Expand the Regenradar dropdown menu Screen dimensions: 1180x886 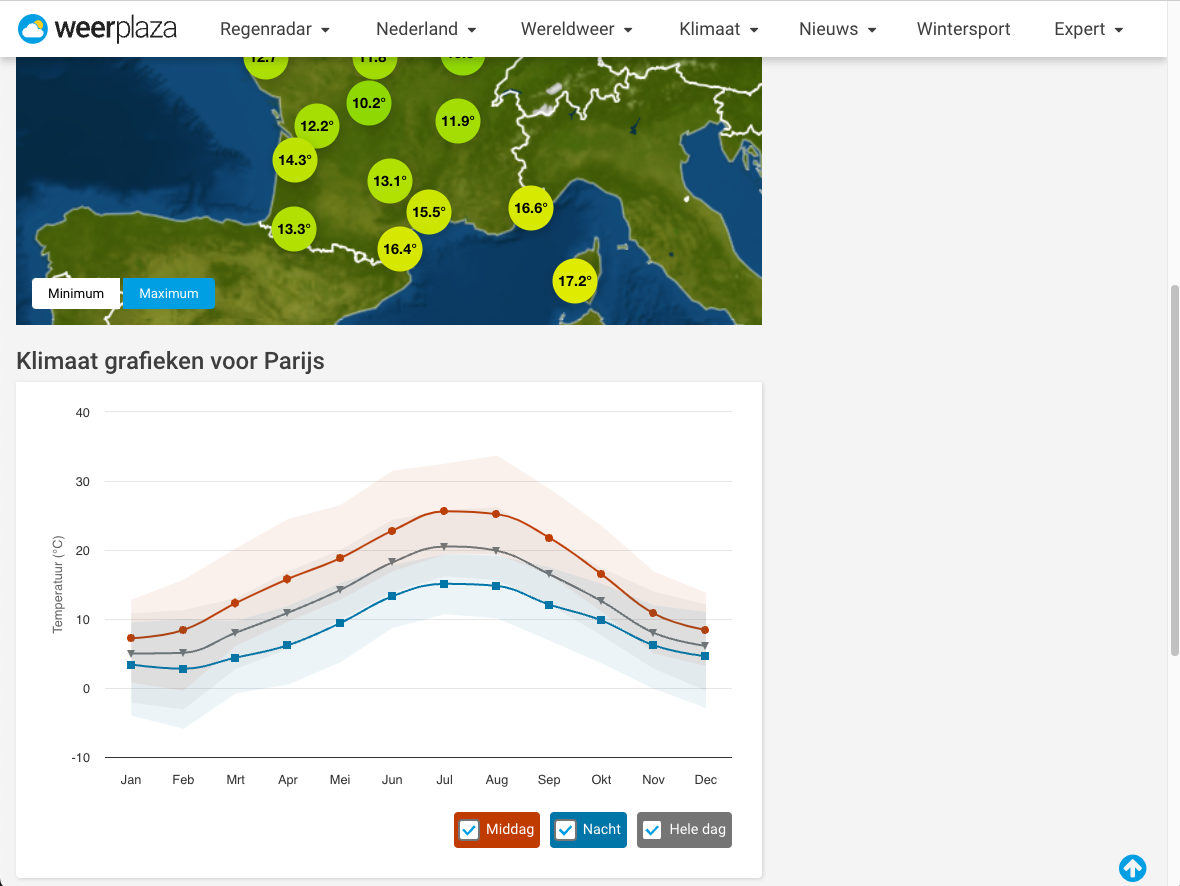(x=275, y=29)
